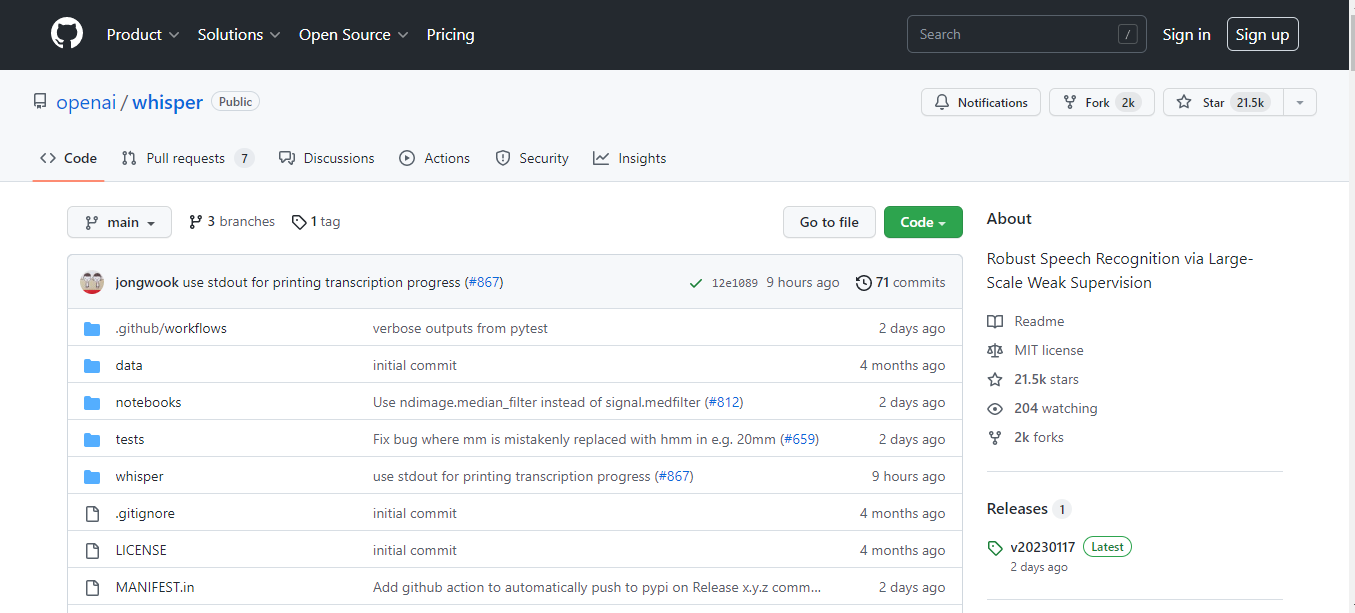
Task: Click the file icon for .gitignore
Action: click(x=93, y=513)
